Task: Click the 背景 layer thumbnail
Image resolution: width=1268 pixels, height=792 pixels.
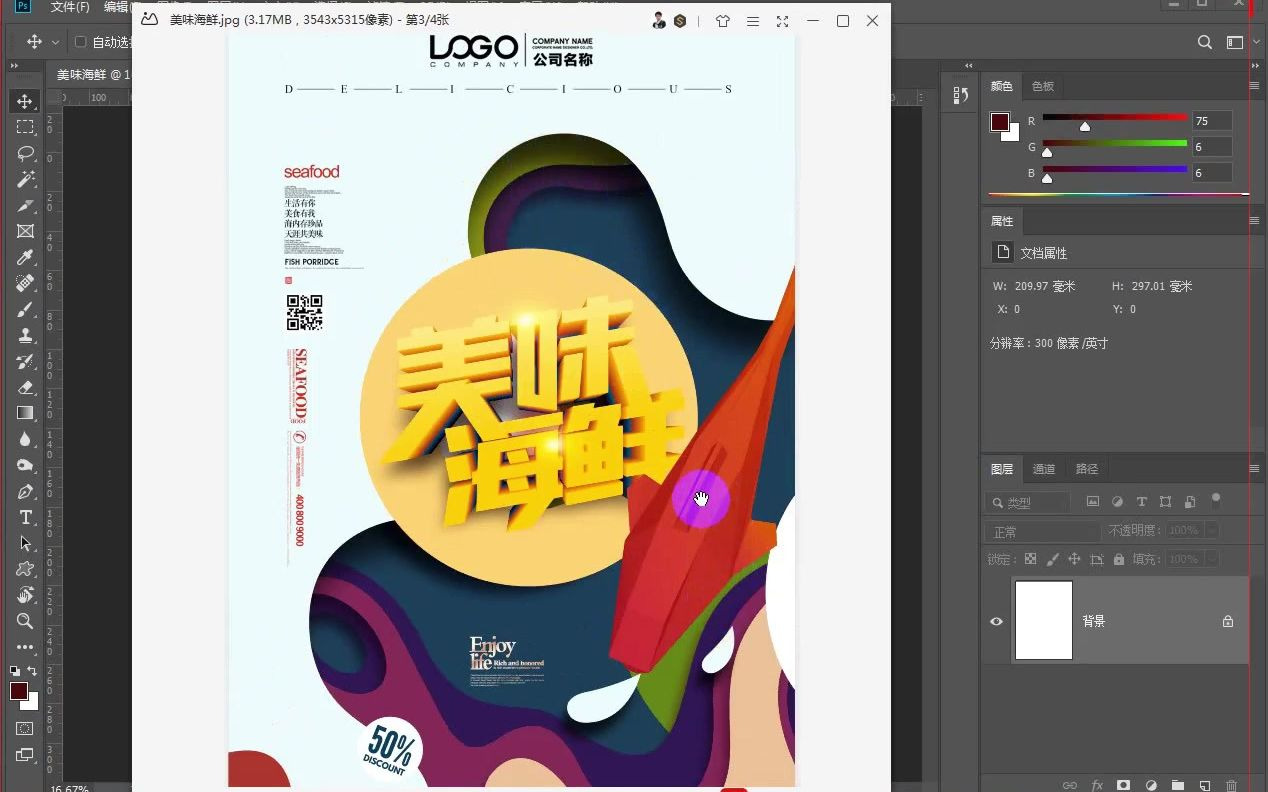Action: pyautogui.click(x=1043, y=621)
